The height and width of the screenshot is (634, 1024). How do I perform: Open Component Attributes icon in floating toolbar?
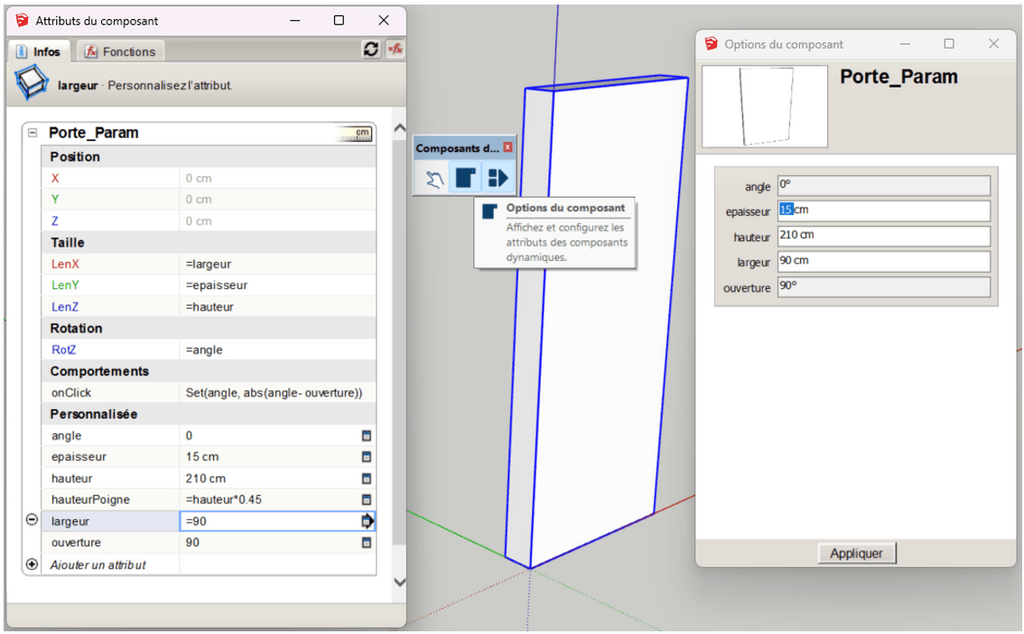(x=497, y=179)
